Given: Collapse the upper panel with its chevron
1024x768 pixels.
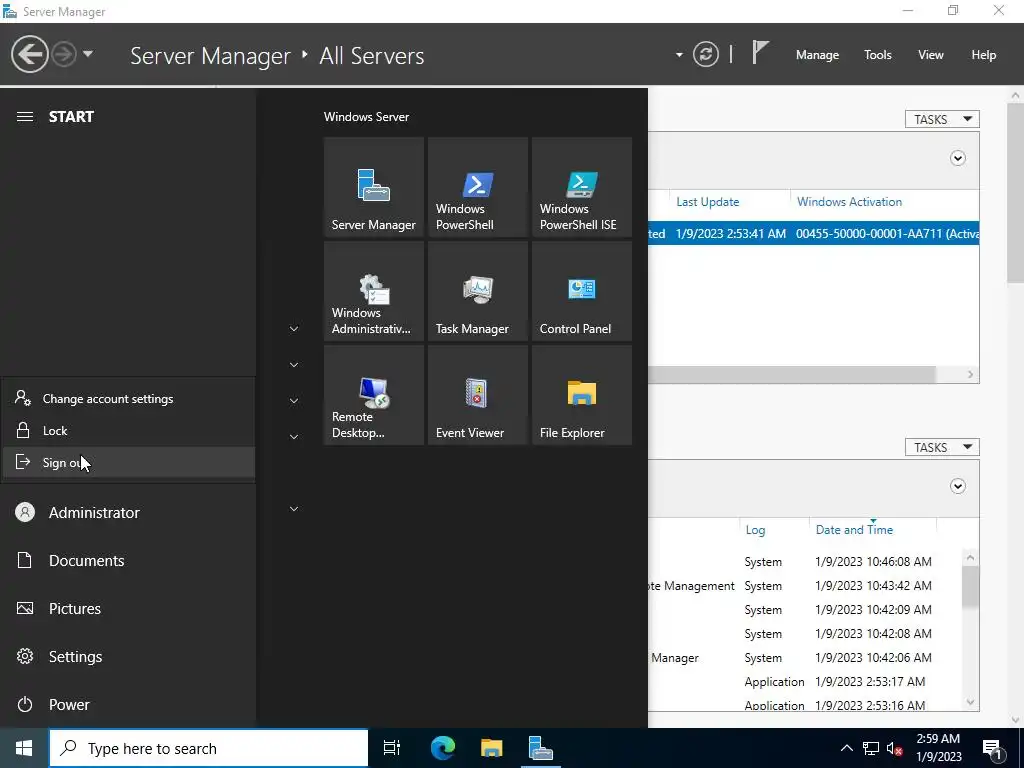Looking at the screenshot, I should (x=957, y=158).
